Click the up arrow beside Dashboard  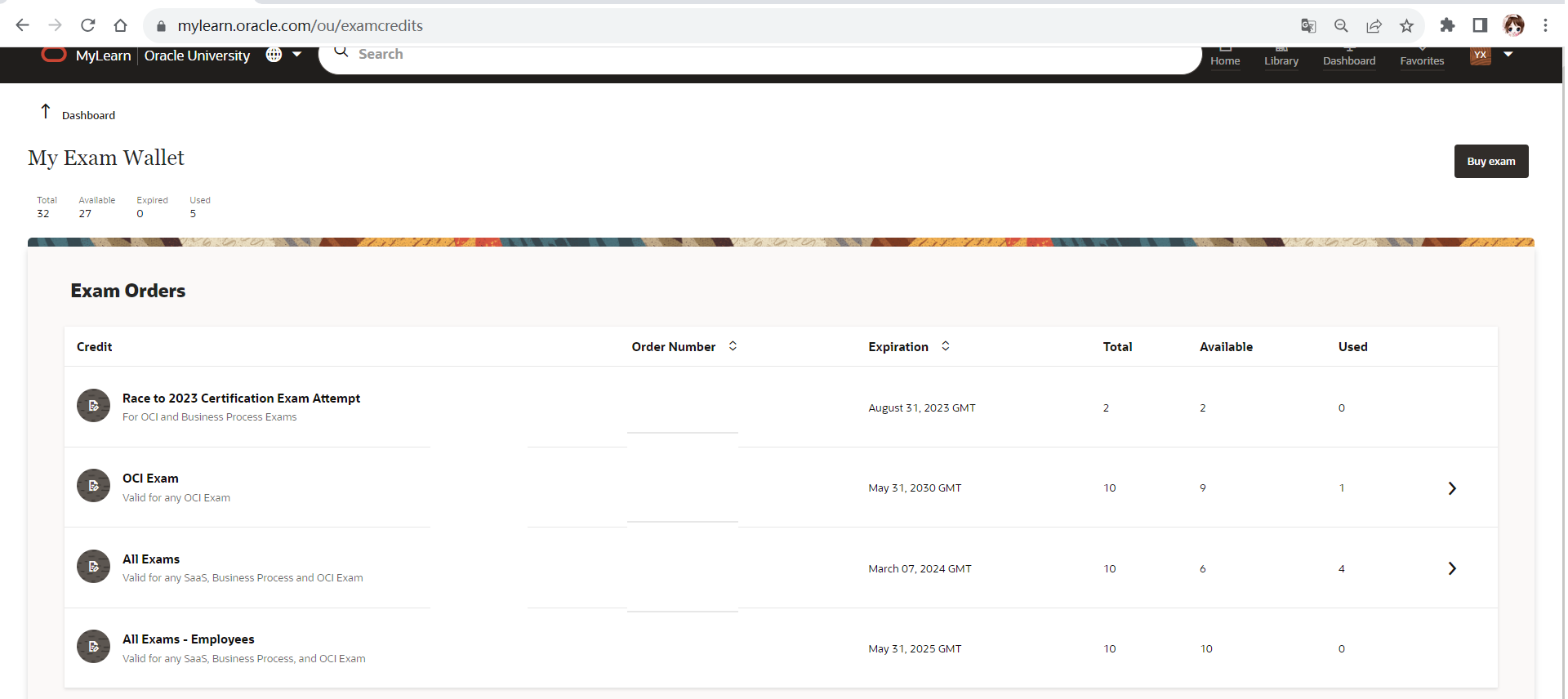pyautogui.click(x=46, y=111)
